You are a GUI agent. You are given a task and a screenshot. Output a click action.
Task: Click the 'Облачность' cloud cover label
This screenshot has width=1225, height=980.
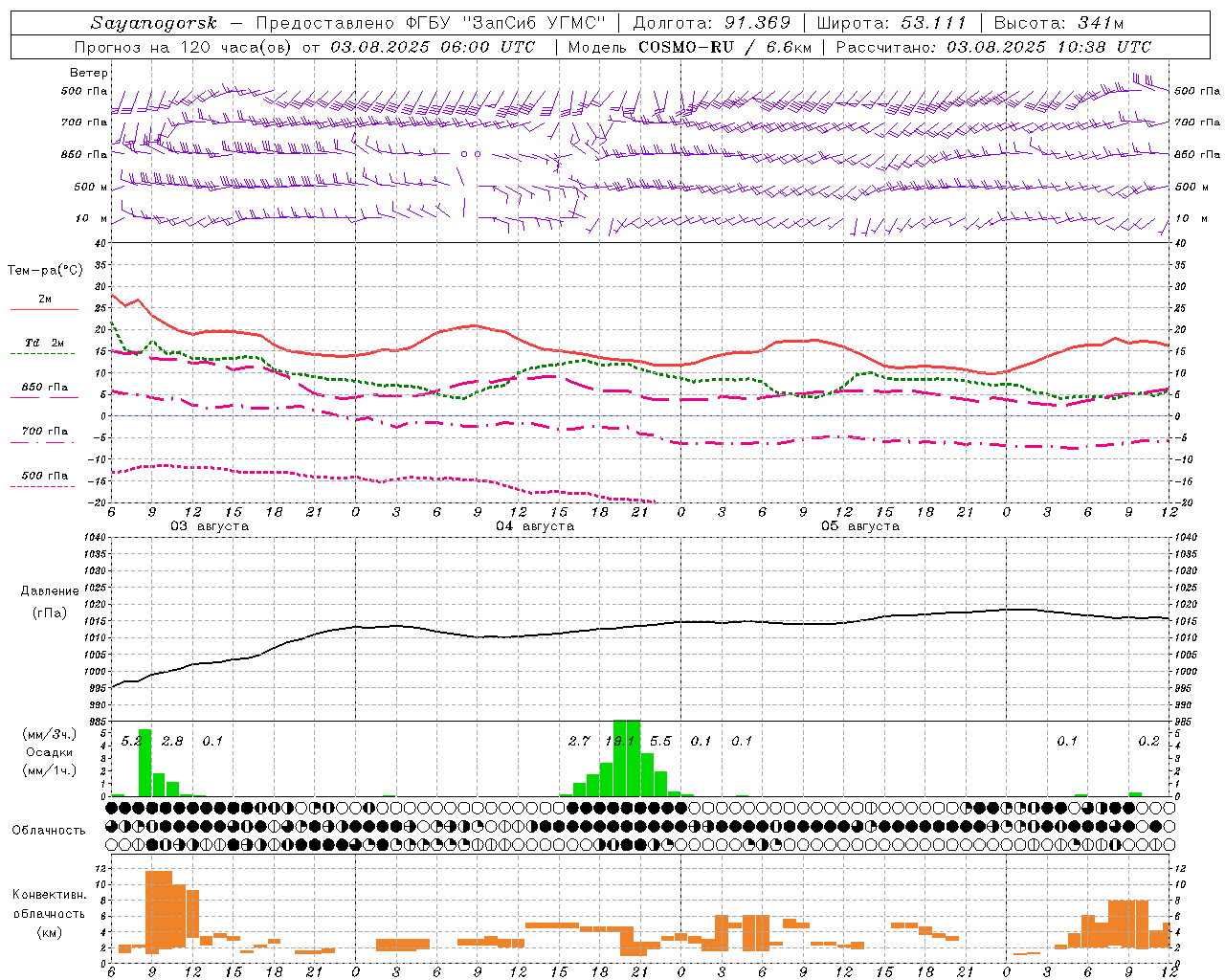[49, 831]
